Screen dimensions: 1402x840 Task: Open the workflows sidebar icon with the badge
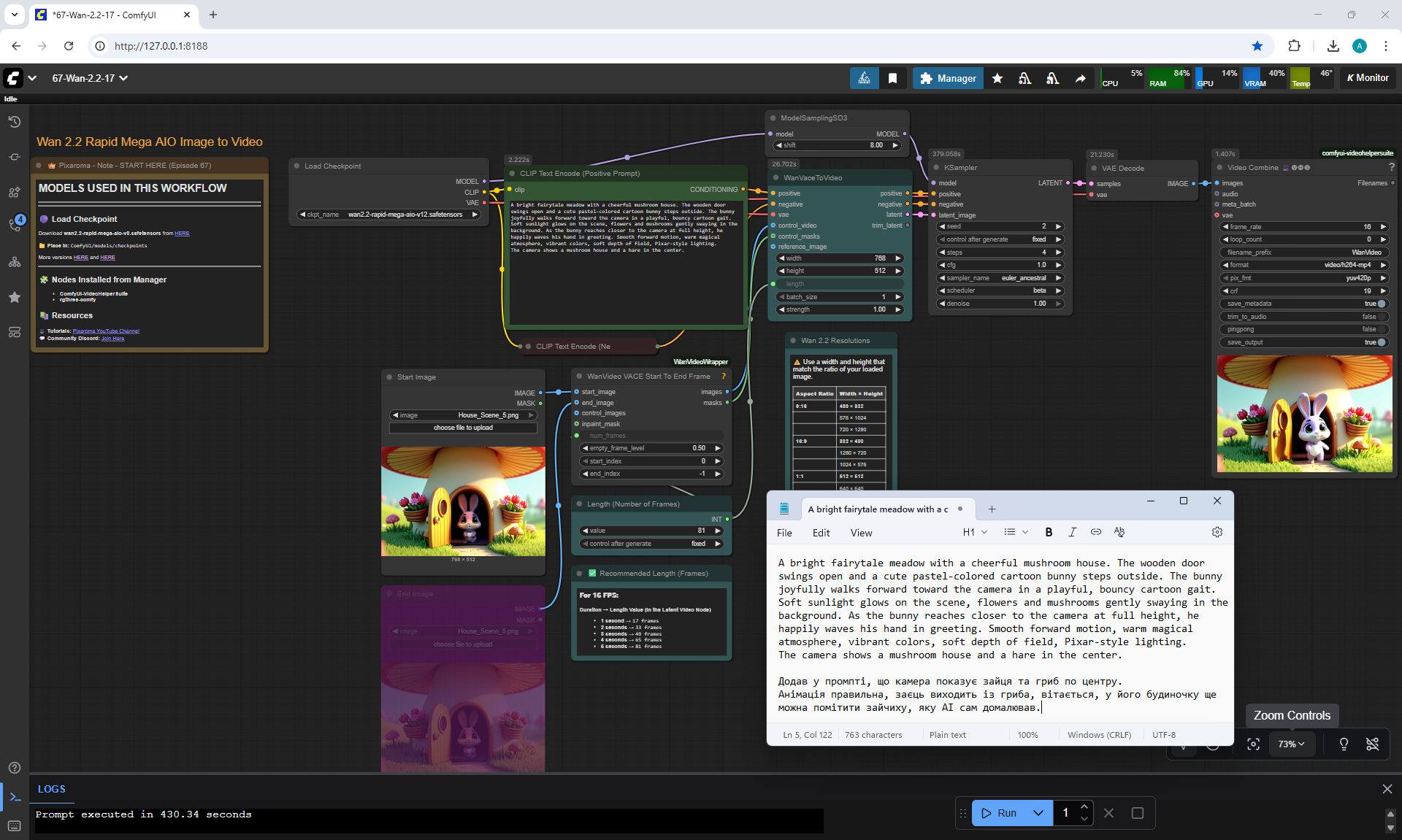15,224
